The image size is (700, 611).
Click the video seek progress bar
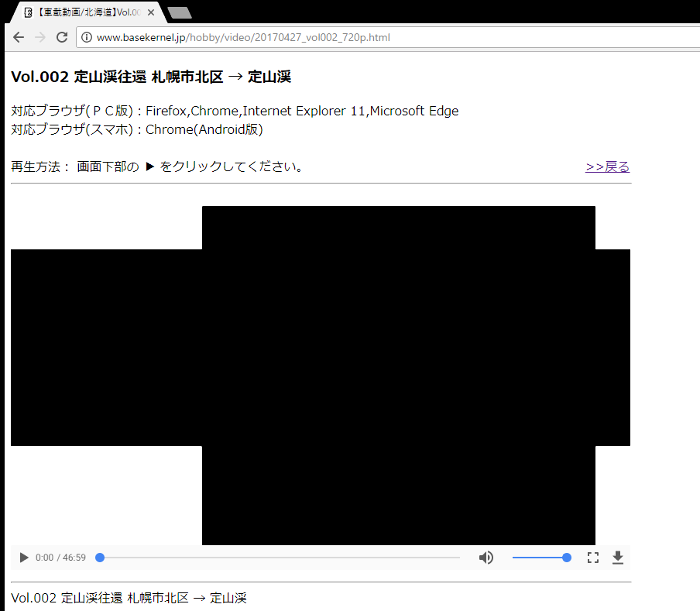280,557
